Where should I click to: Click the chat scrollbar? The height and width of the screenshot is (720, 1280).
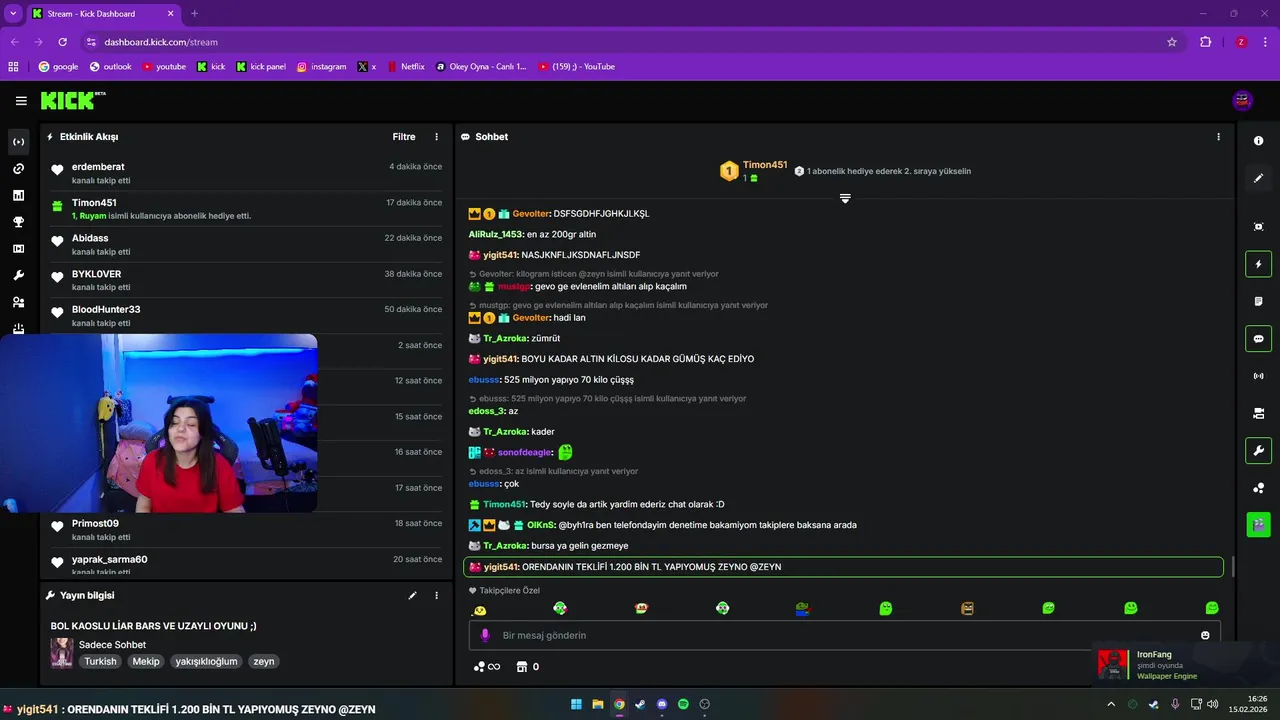(1232, 567)
